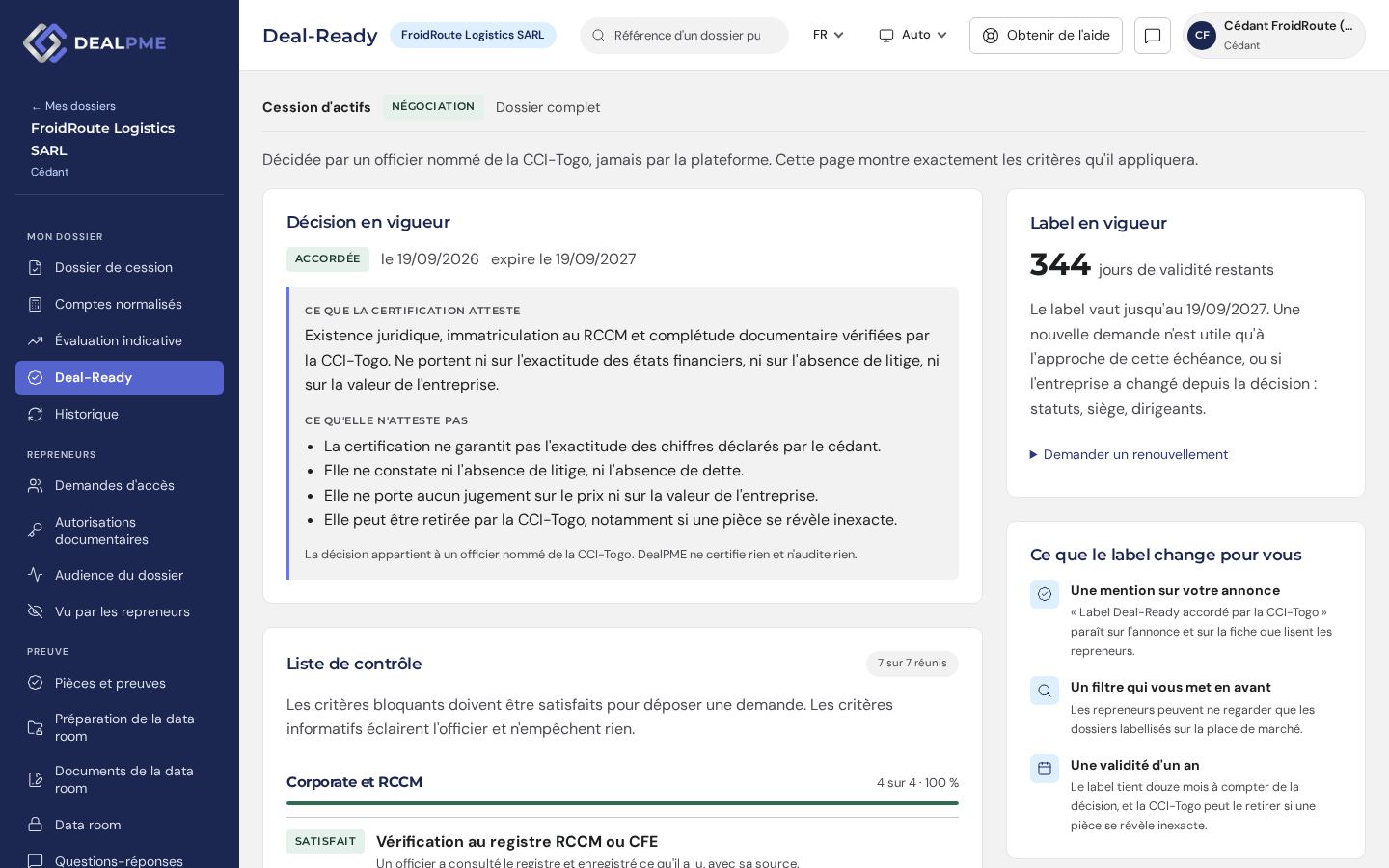Go back via Mes dossiers link
The image size is (1389, 868).
coord(73,106)
